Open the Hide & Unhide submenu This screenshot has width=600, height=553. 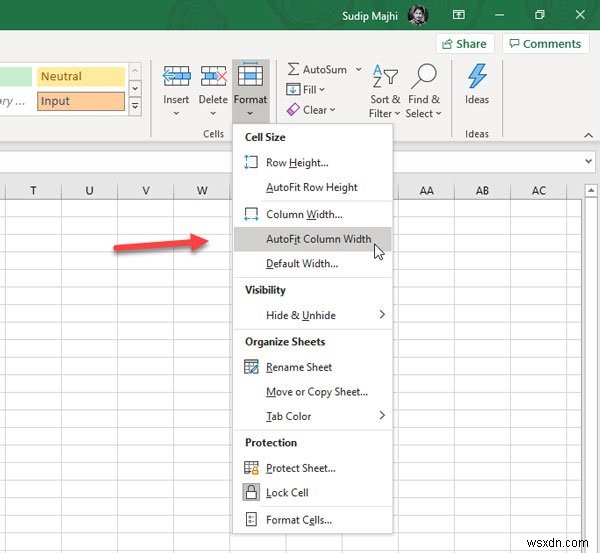313,315
